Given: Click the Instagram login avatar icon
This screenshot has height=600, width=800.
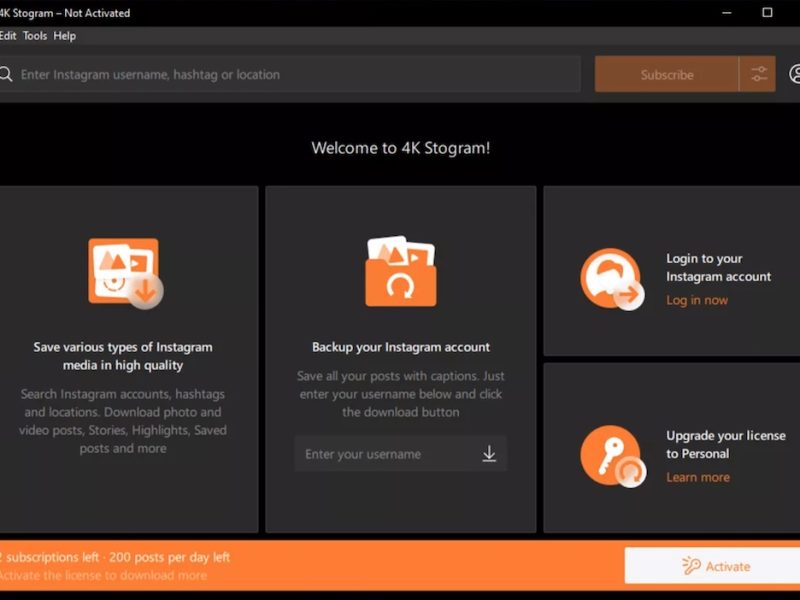Looking at the screenshot, I should coord(612,279).
